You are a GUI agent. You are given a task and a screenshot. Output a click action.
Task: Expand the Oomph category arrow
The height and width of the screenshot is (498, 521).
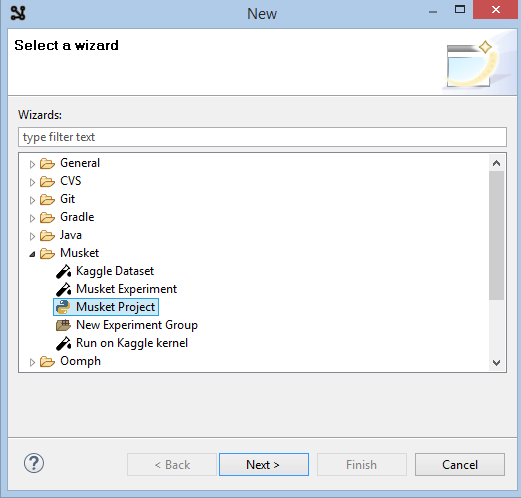[32, 362]
